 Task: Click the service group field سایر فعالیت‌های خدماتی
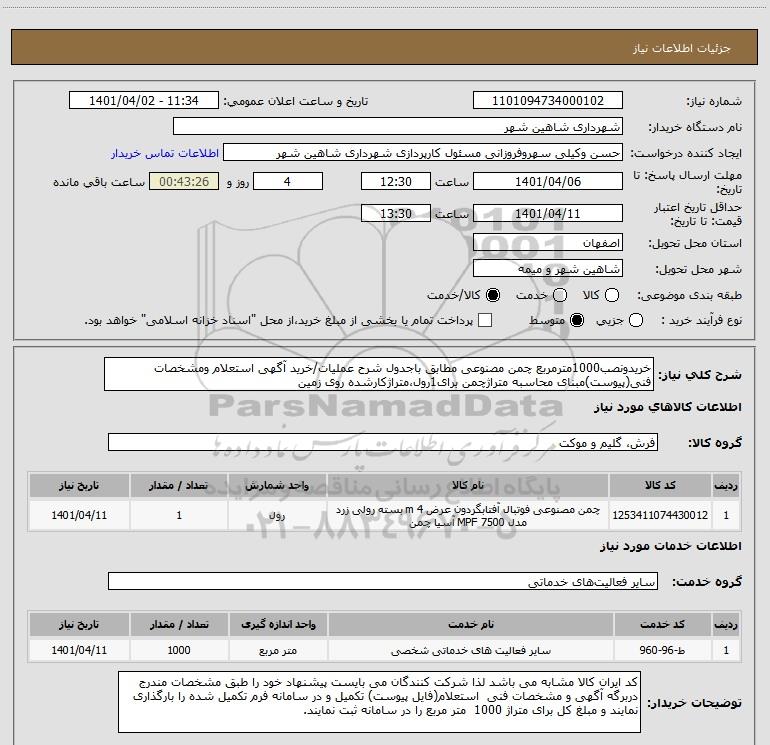point(383,581)
